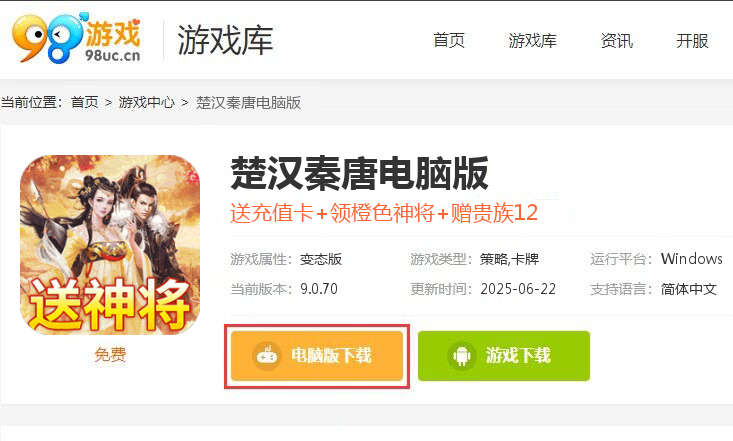Click the green 游戏下载 button
This screenshot has width=733, height=441.
point(504,356)
